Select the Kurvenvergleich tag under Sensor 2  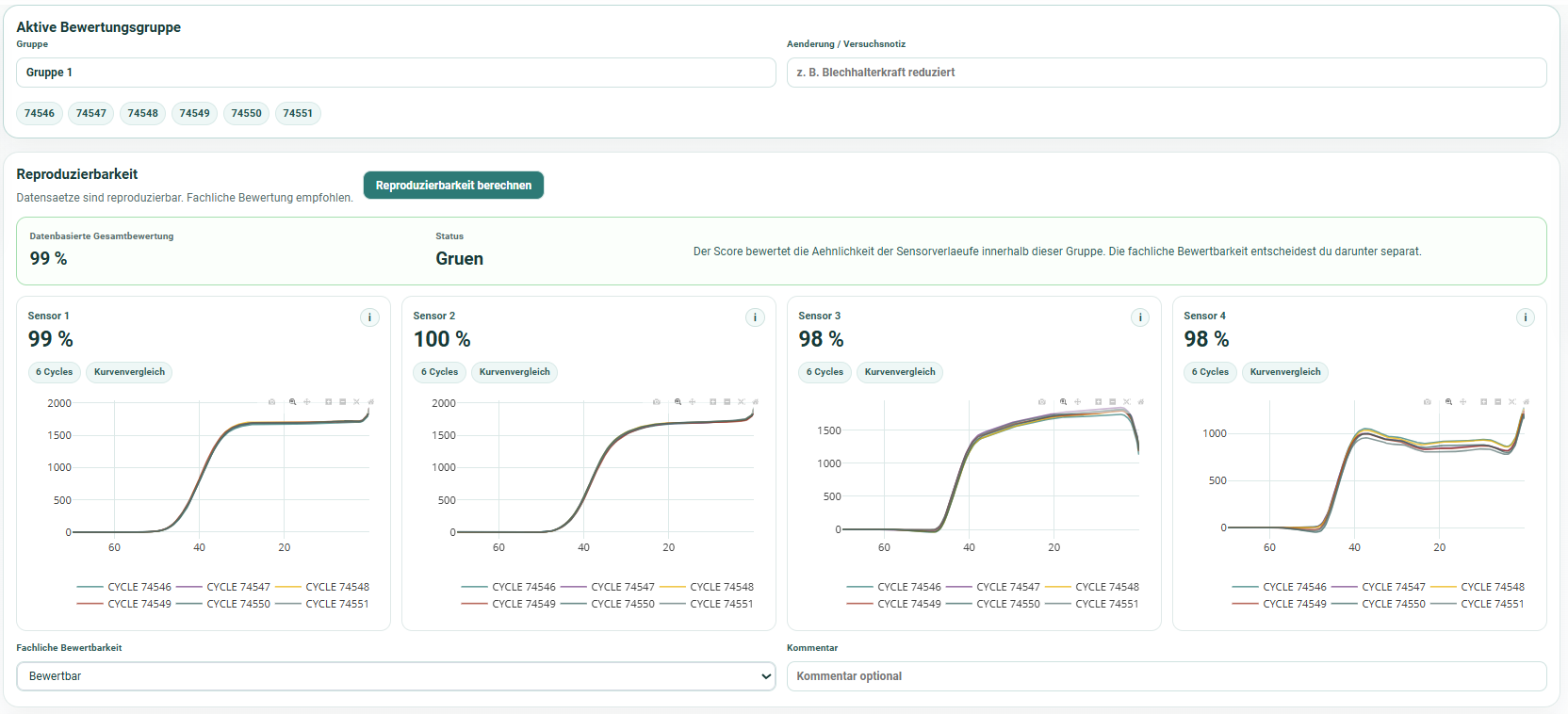(x=514, y=372)
